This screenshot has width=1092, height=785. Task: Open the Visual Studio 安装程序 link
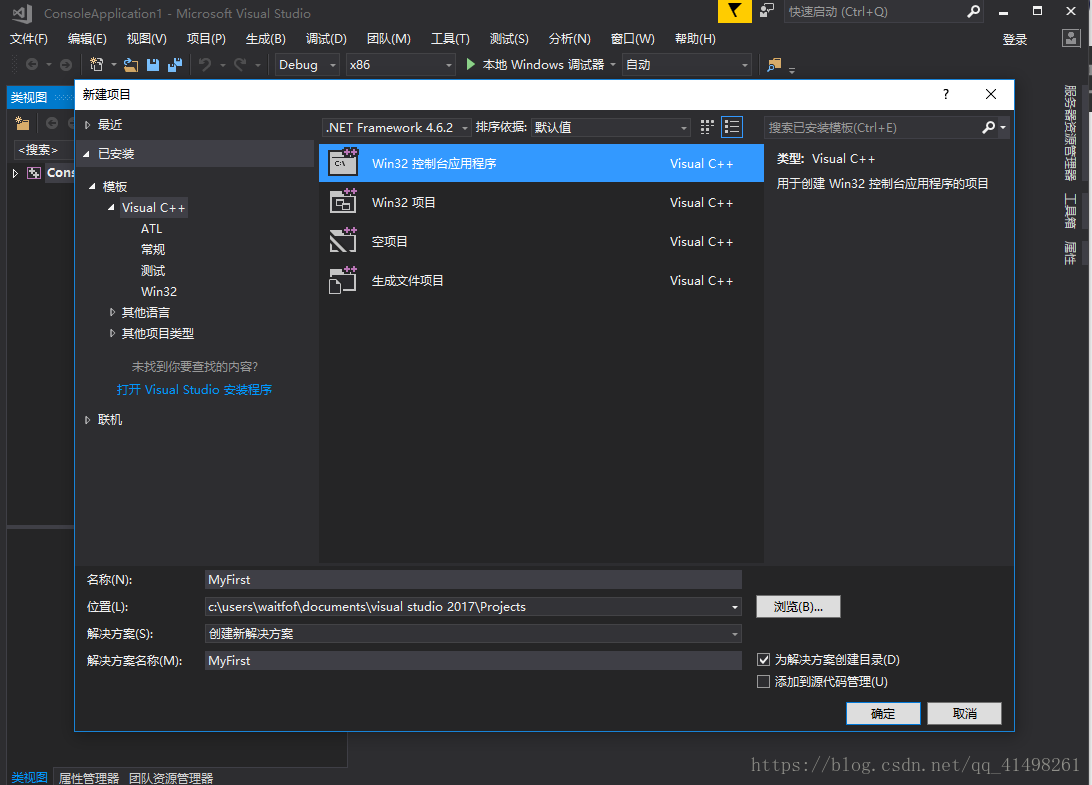click(x=194, y=389)
